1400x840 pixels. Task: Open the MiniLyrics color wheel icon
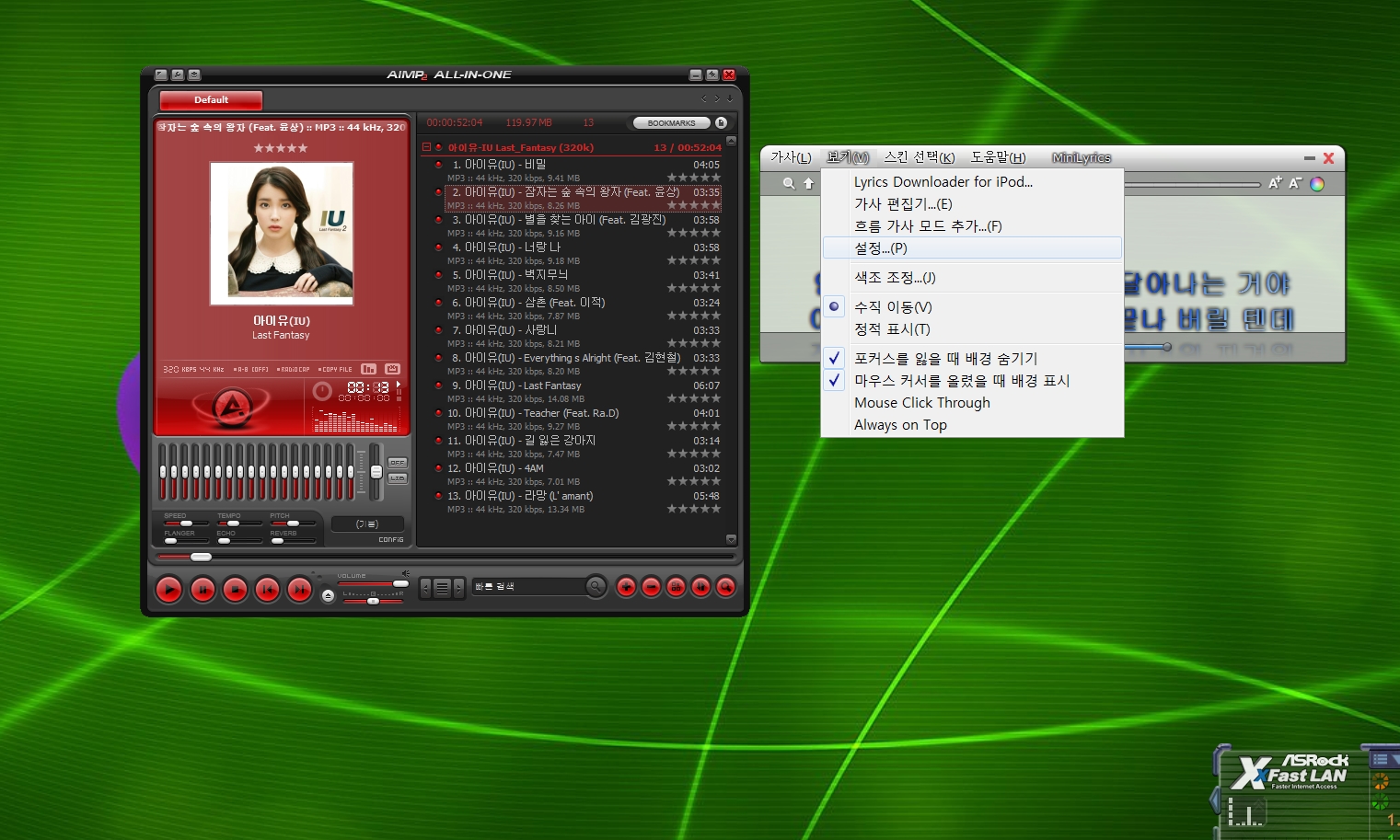(1317, 184)
